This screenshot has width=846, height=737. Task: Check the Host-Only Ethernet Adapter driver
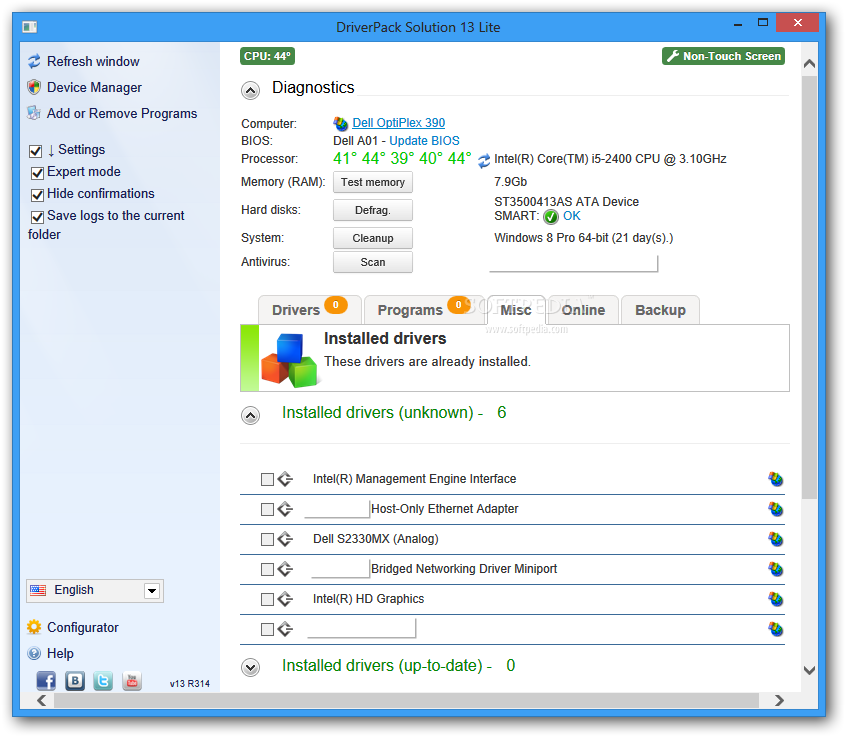click(x=267, y=510)
